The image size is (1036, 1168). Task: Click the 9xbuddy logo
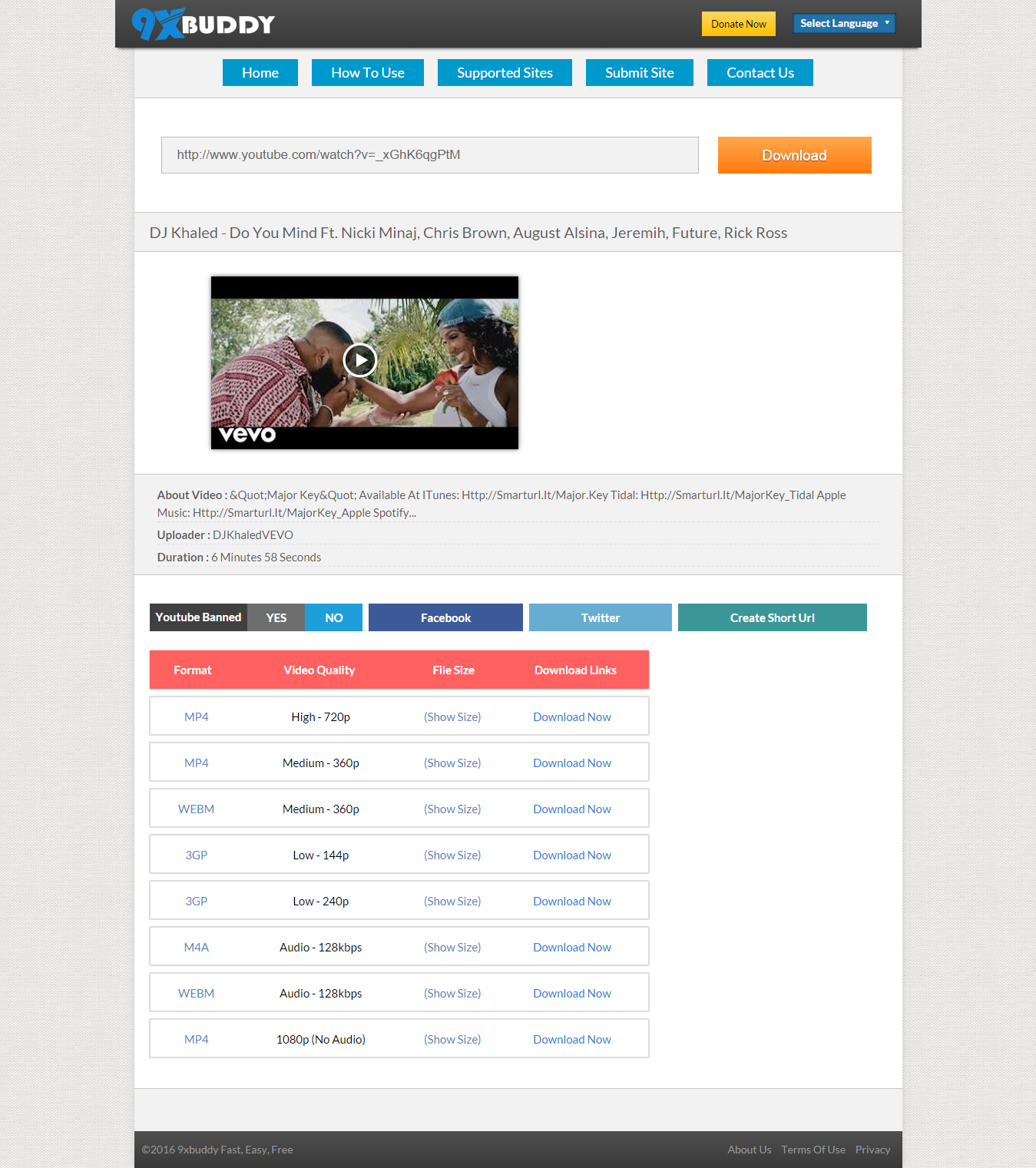click(x=203, y=24)
